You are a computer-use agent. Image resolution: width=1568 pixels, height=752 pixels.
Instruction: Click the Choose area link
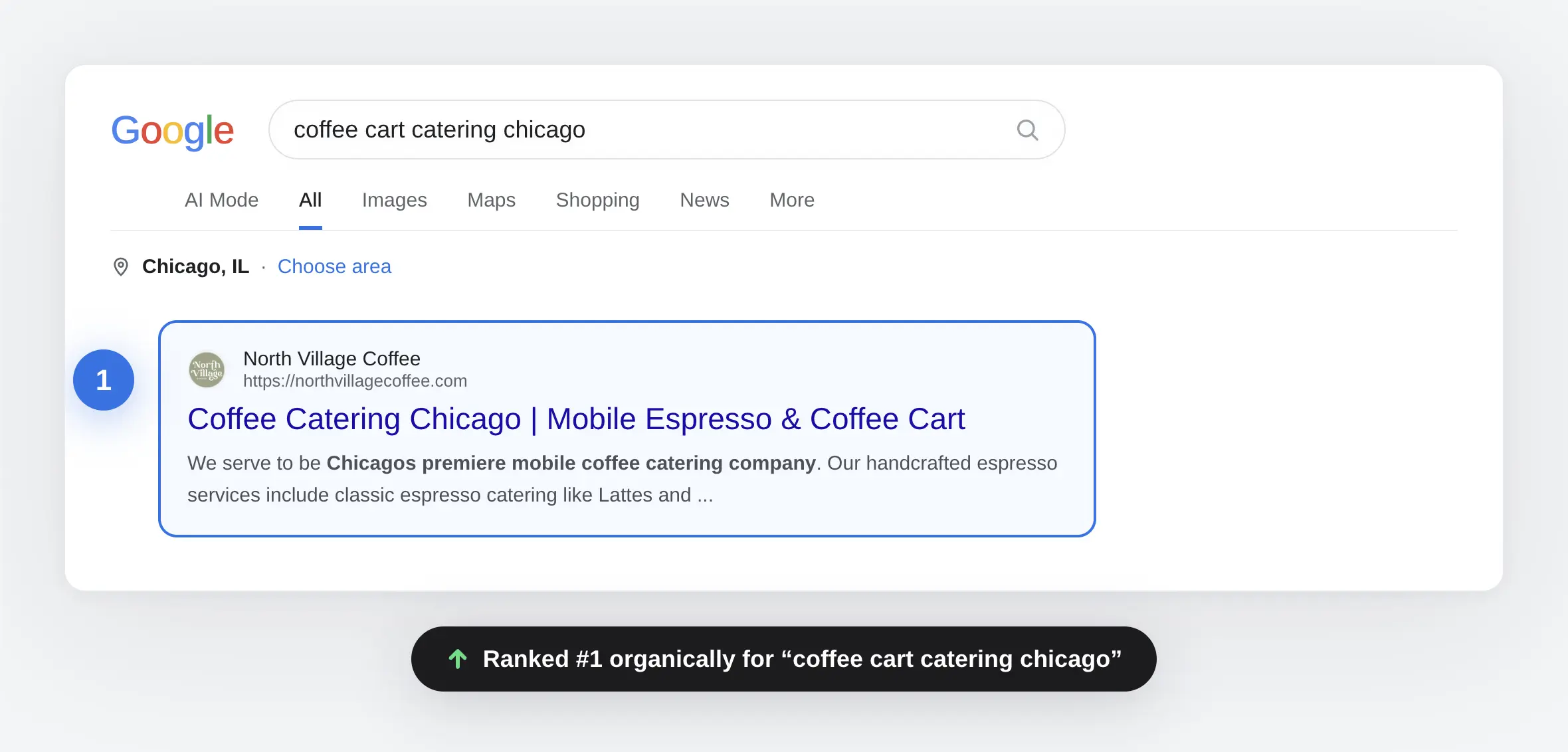coord(334,266)
